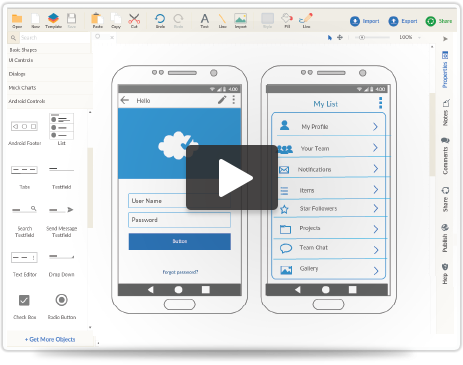
Task: Select the Text Editor object
Action: 24,264
